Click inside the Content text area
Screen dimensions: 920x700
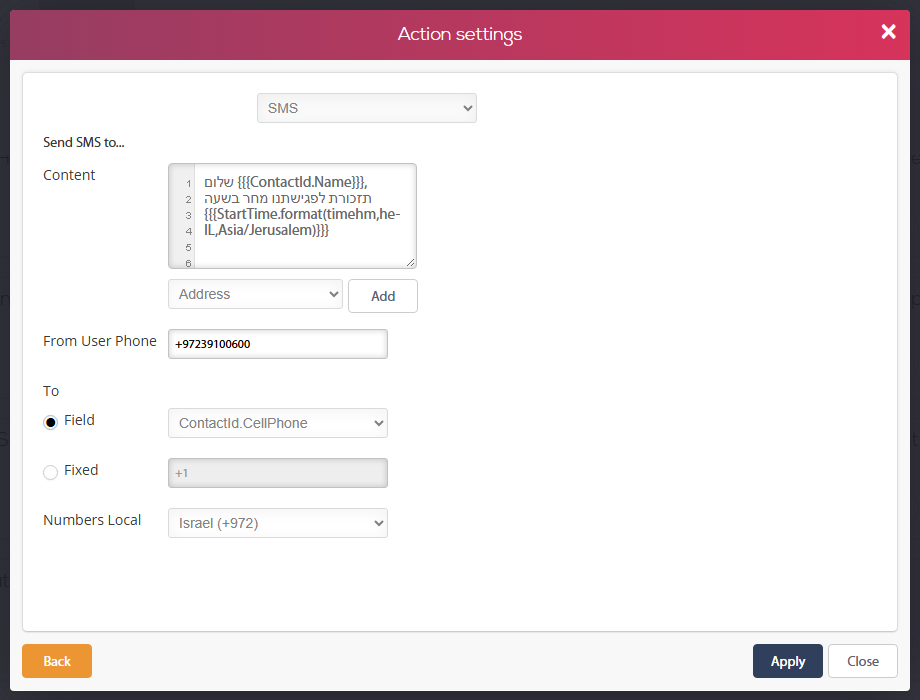(x=292, y=216)
